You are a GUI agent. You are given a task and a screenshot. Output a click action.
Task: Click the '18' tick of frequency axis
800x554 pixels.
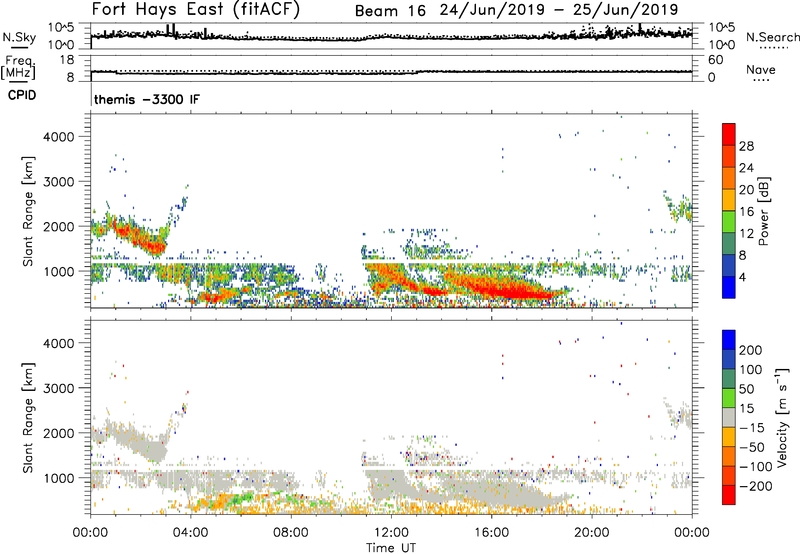pos(66,60)
